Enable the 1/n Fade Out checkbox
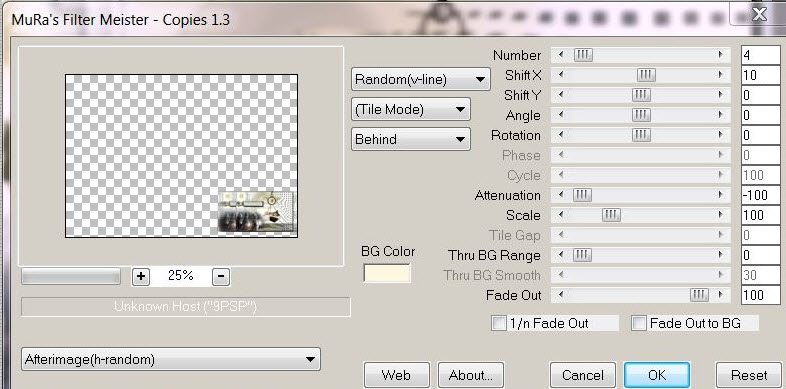The width and height of the screenshot is (786, 389). (x=499, y=323)
